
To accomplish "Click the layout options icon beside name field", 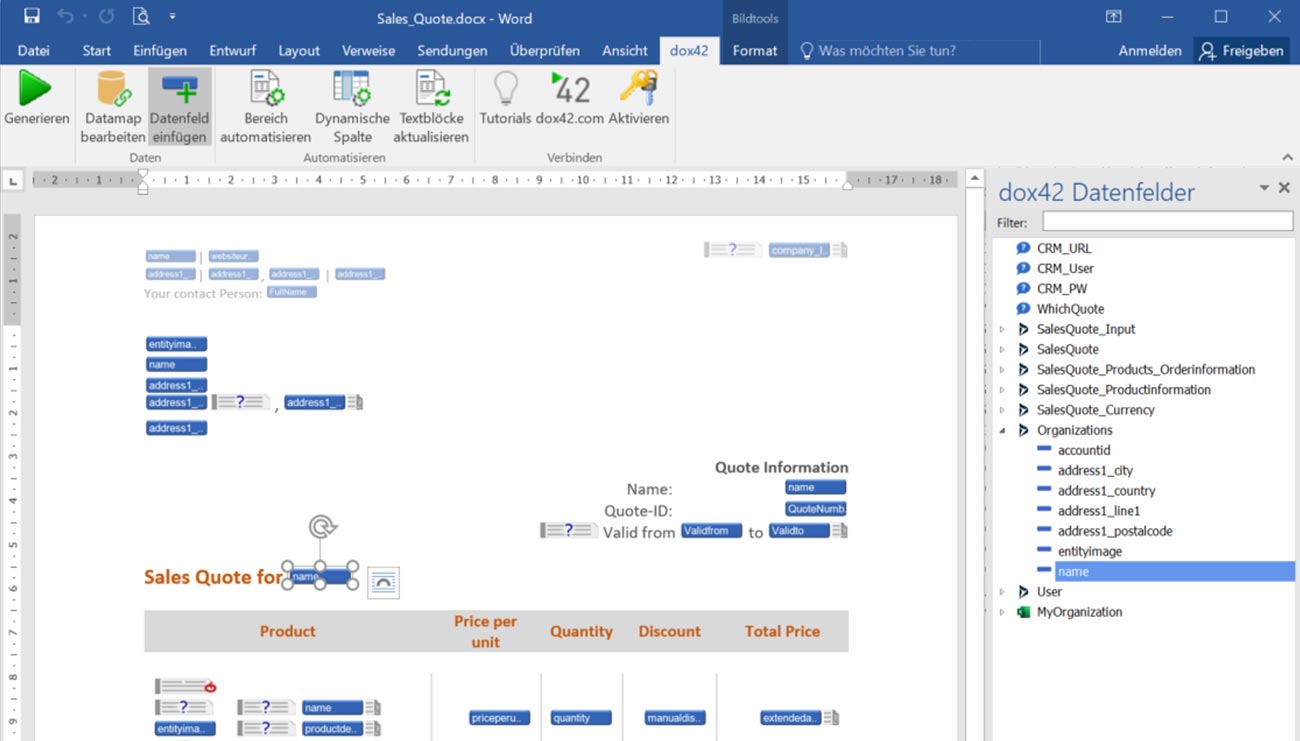I will pos(384,582).
